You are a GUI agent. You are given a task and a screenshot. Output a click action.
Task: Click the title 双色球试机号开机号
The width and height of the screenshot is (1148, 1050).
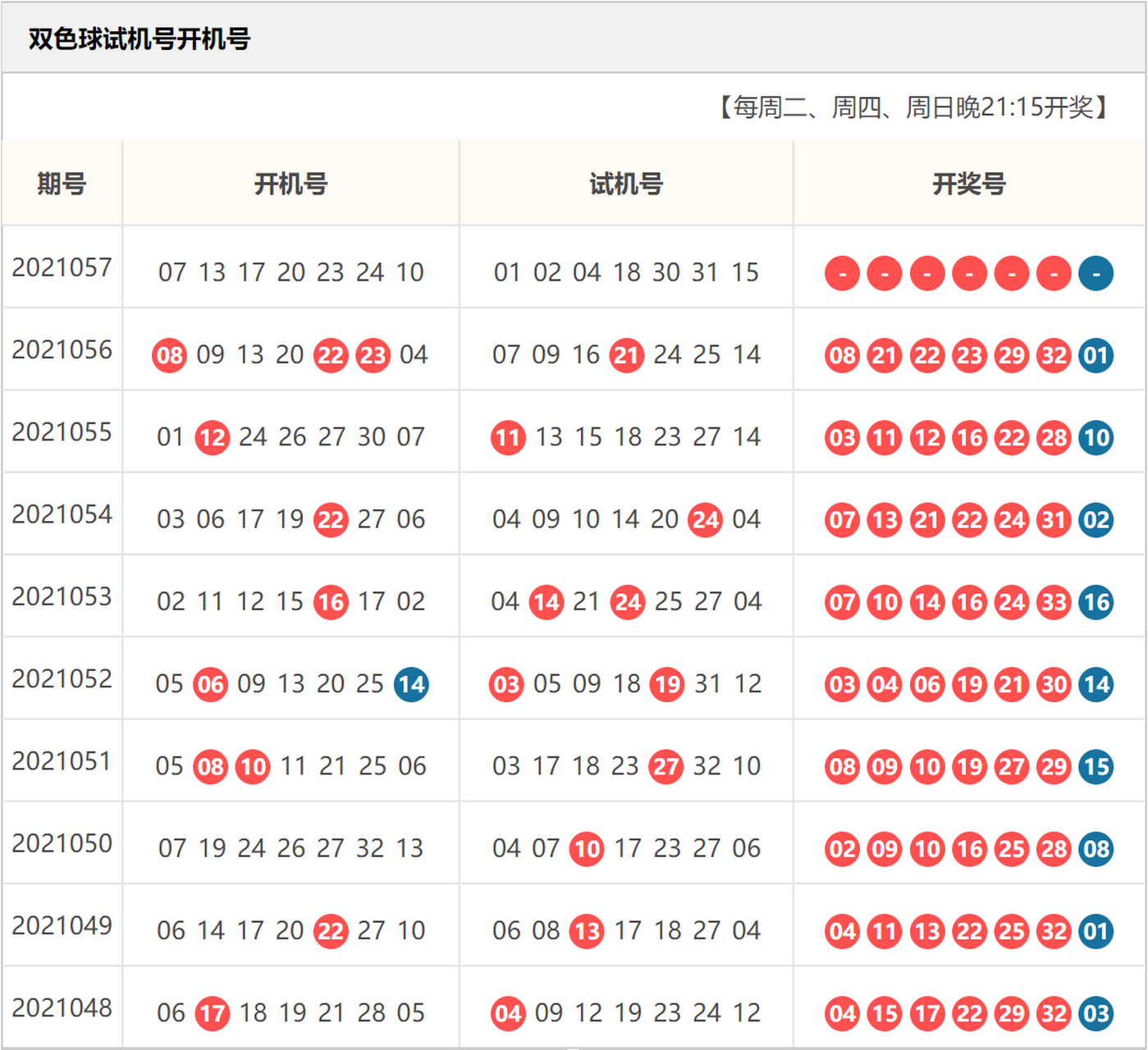(139, 39)
